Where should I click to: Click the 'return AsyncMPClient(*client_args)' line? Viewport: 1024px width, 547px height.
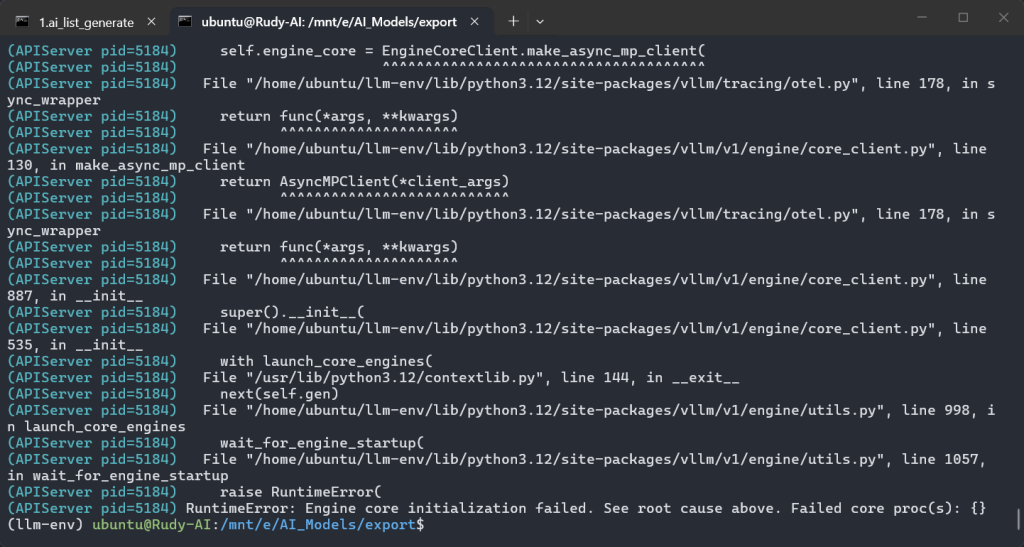tap(365, 181)
